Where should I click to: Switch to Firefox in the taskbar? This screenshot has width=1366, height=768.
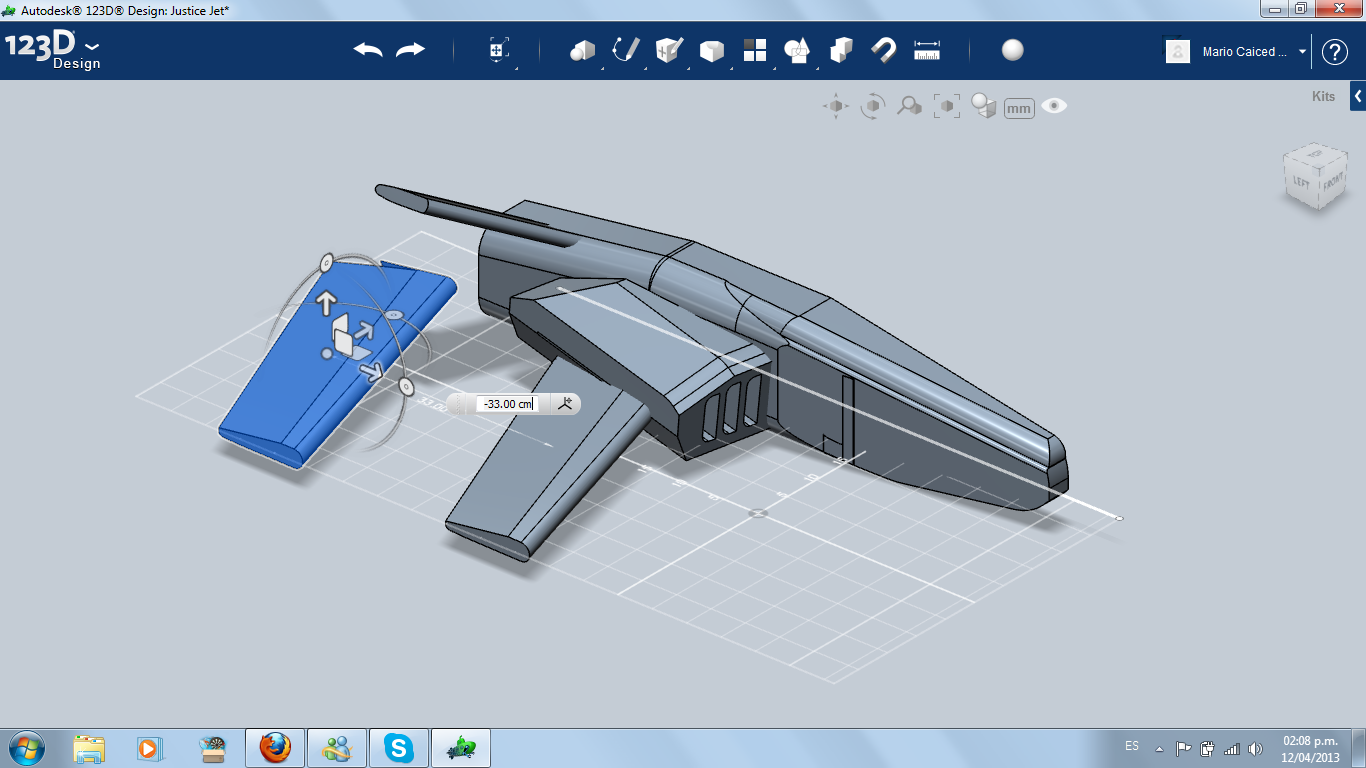click(275, 748)
